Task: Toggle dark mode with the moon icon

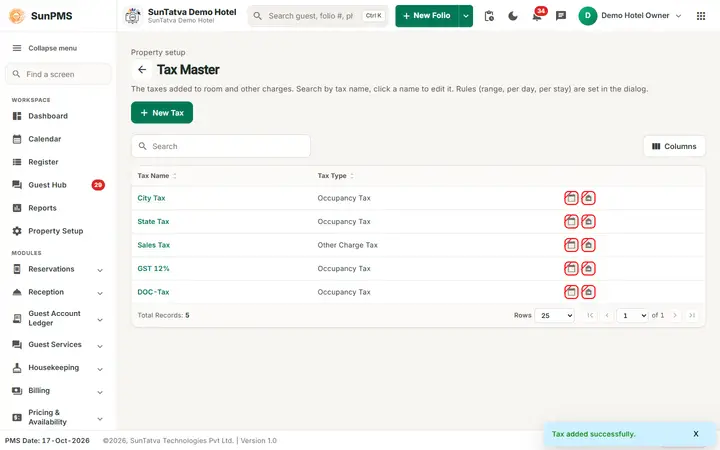Action: [513, 16]
